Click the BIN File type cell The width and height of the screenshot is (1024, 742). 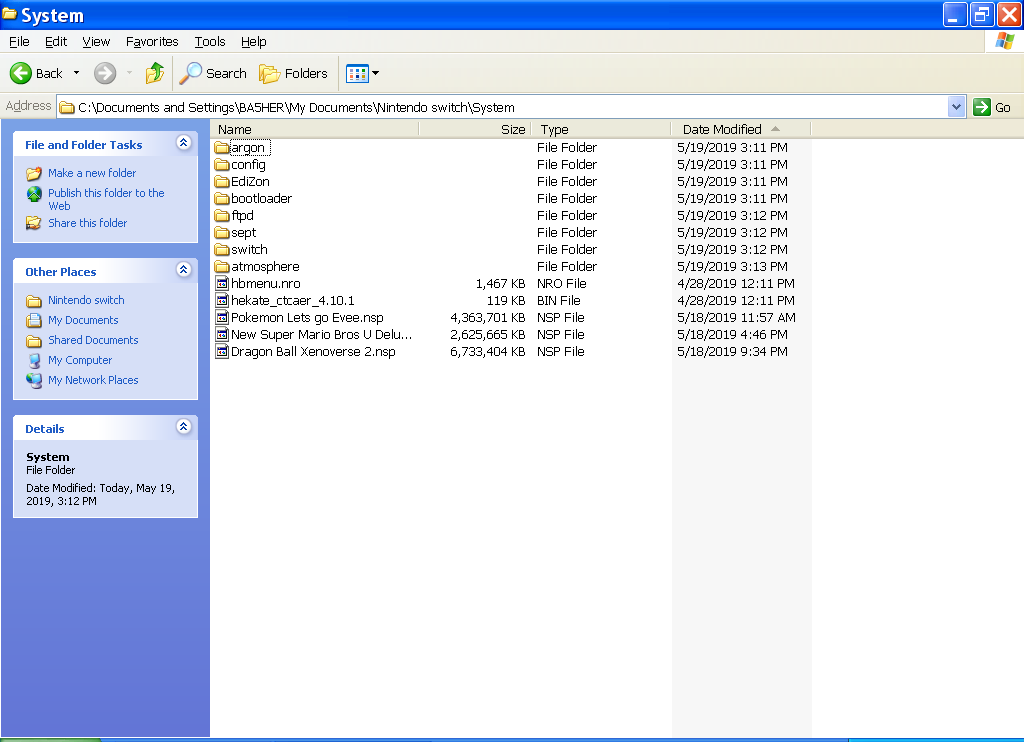[x=558, y=300]
